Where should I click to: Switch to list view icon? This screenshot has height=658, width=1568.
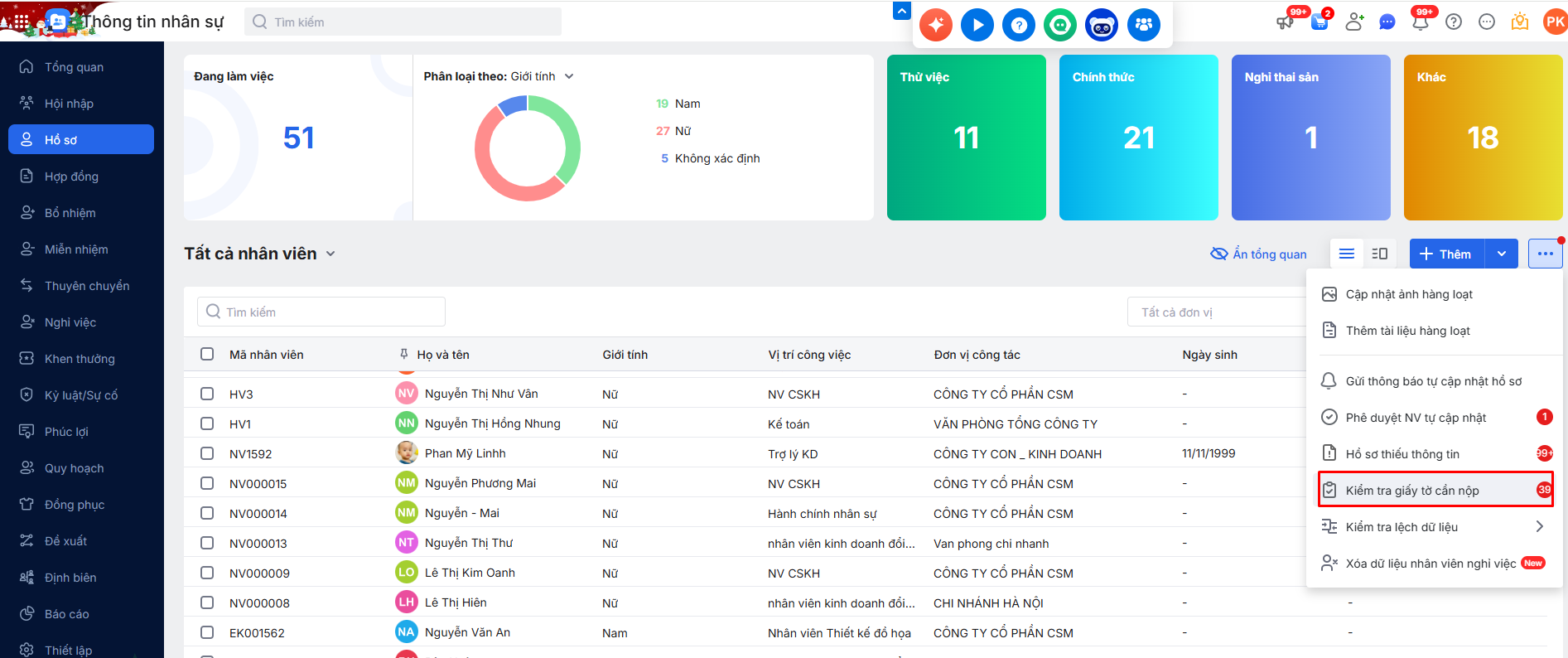pyautogui.click(x=1347, y=254)
